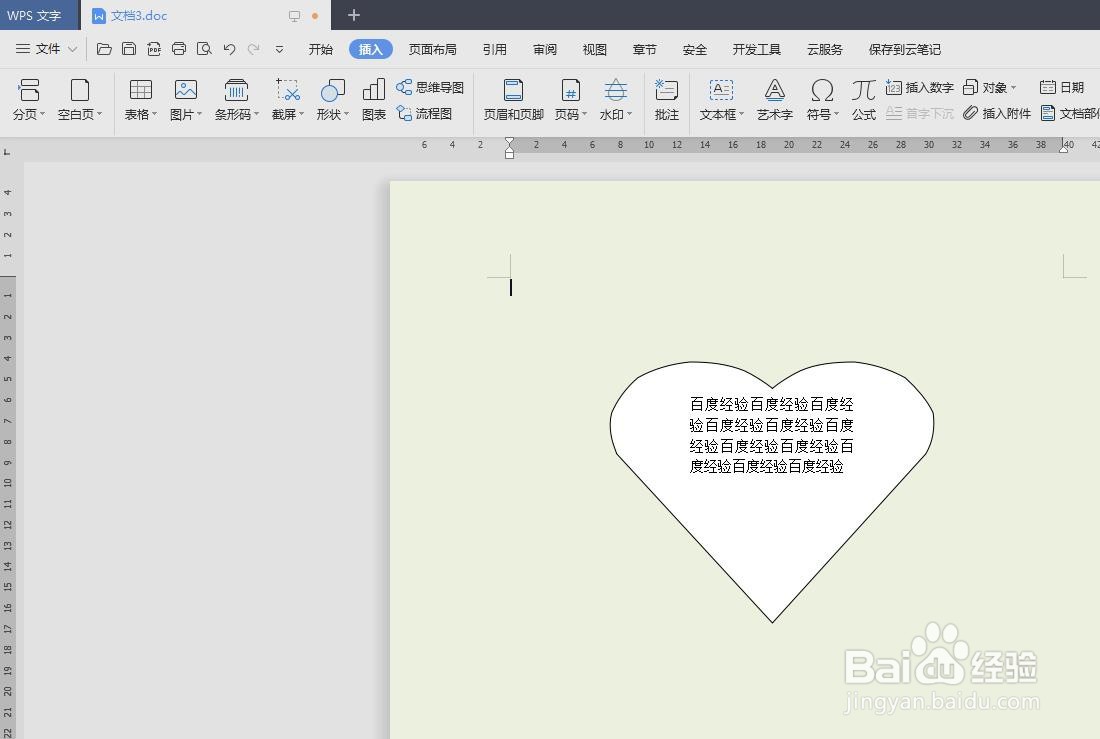
Task: Click the open folder icon
Action: click(x=104, y=49)
